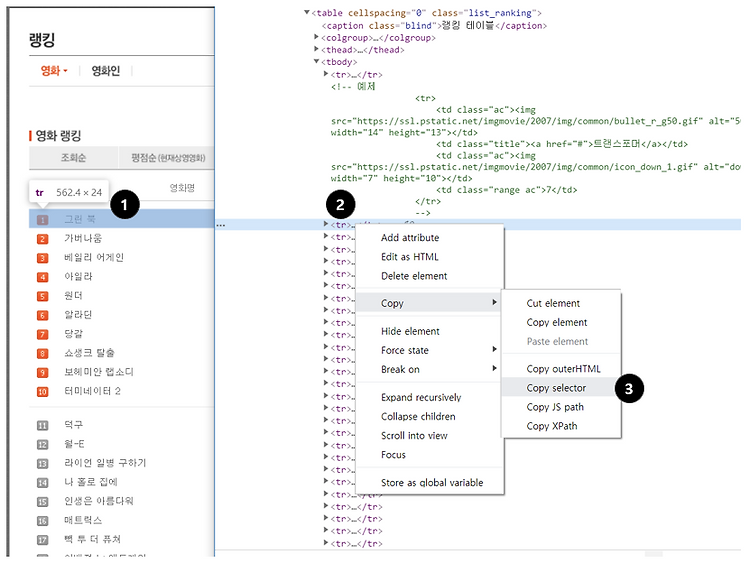Click the rank 6 icon beside 알라딘

coord(43,316)
